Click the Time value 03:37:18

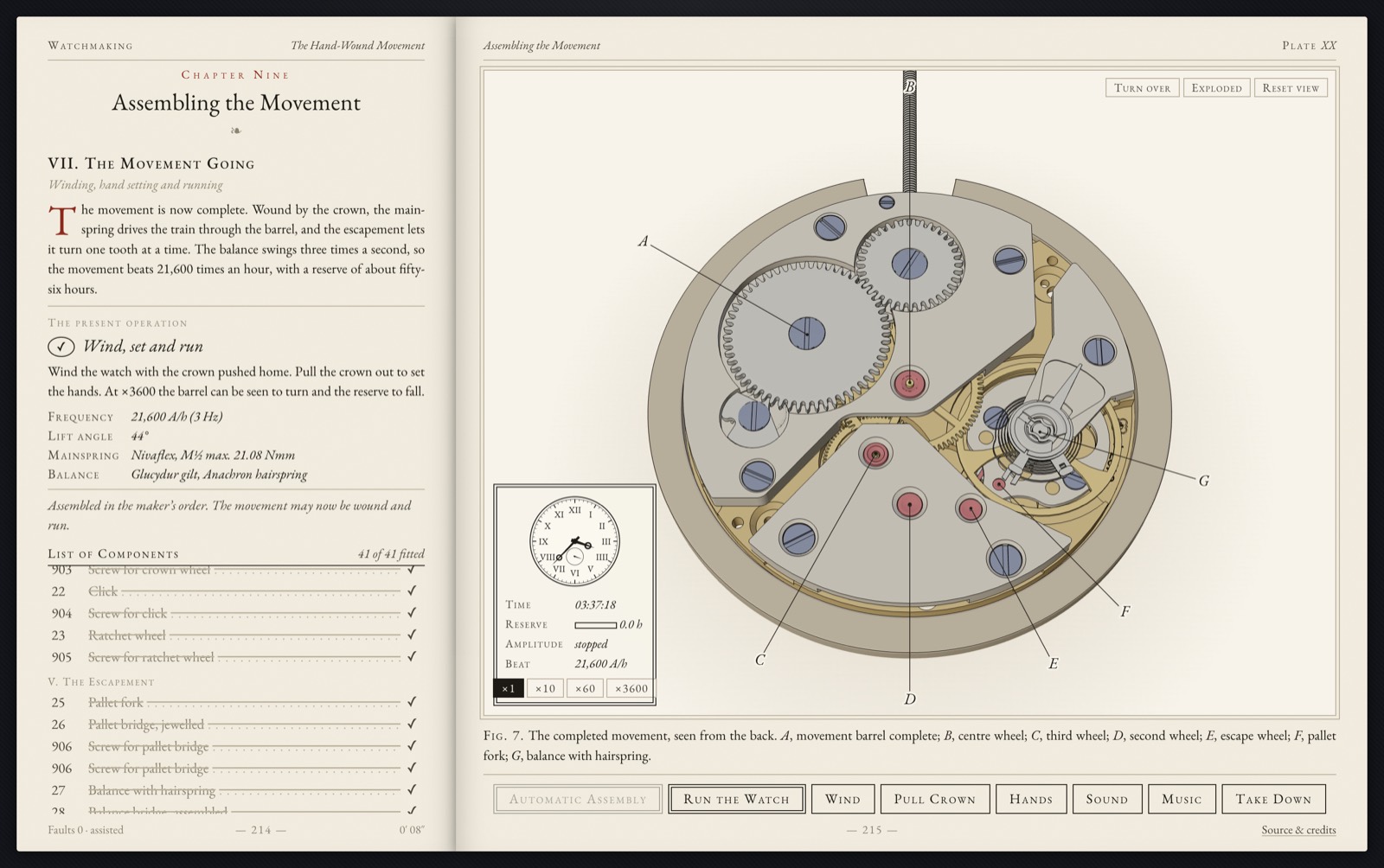coord(595,605)
